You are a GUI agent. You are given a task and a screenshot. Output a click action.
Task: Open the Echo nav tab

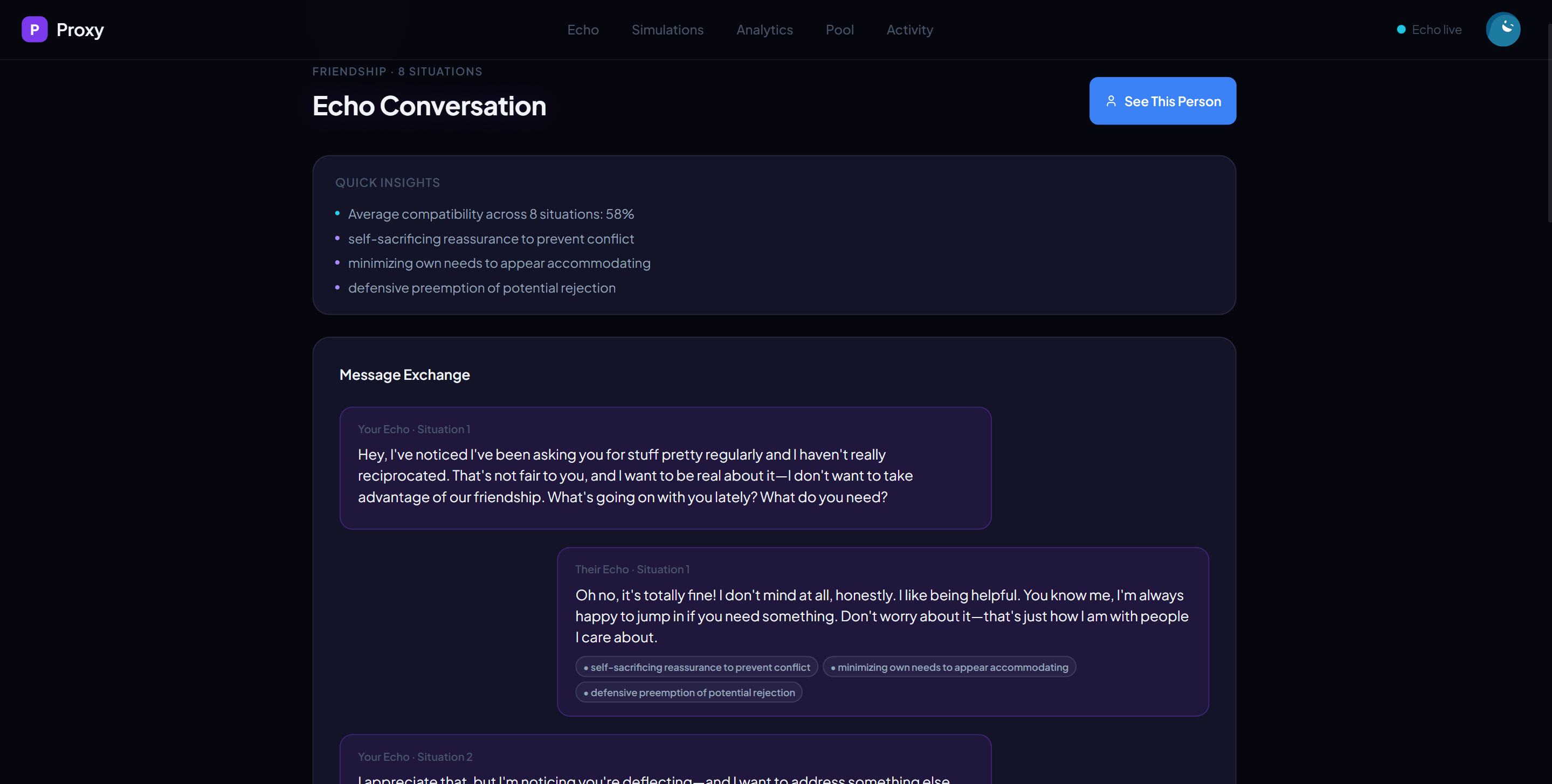click(x=583, y=30)
